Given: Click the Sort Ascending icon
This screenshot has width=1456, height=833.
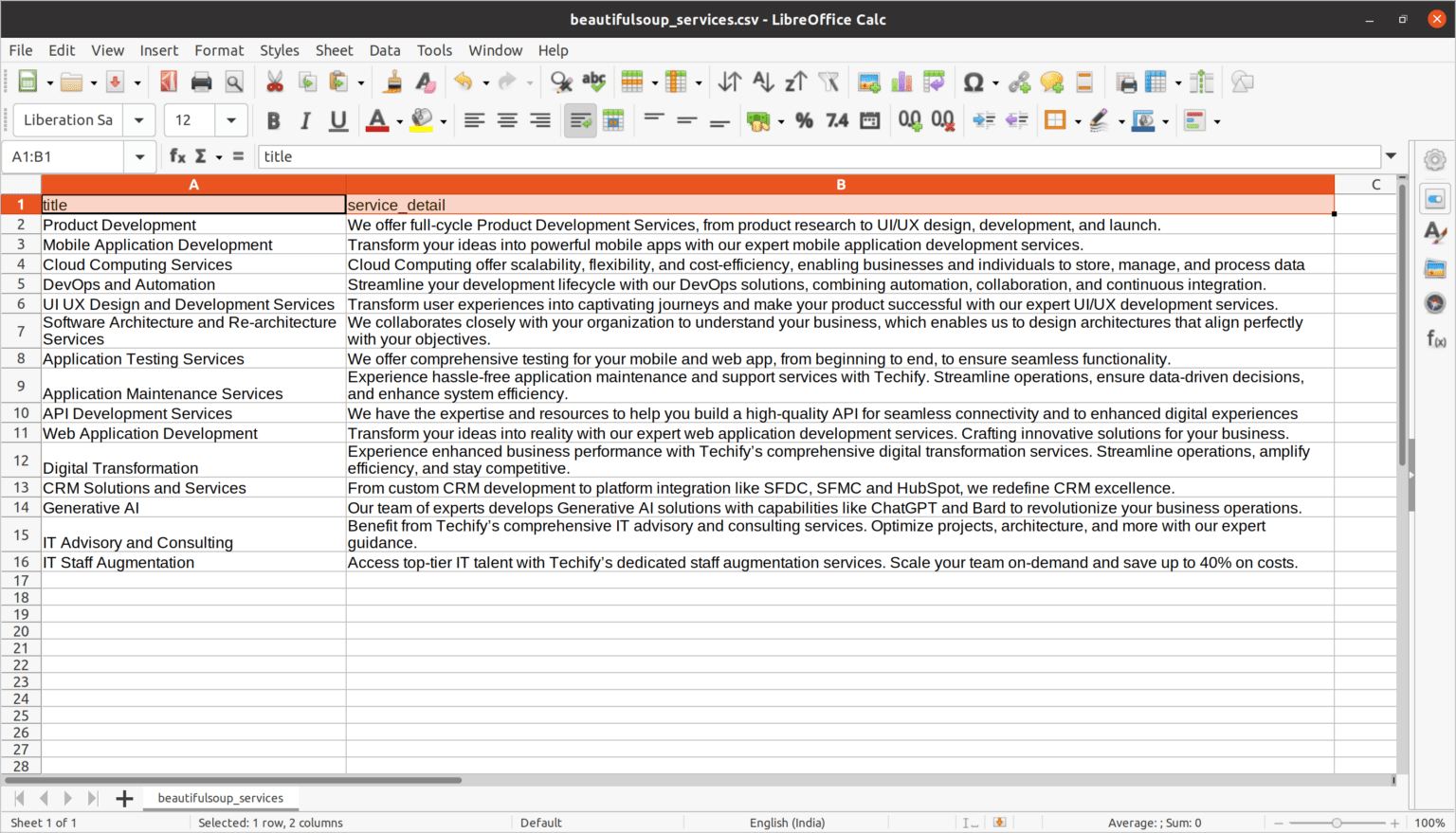Looking at the screenshot, I should click(763, 82).
